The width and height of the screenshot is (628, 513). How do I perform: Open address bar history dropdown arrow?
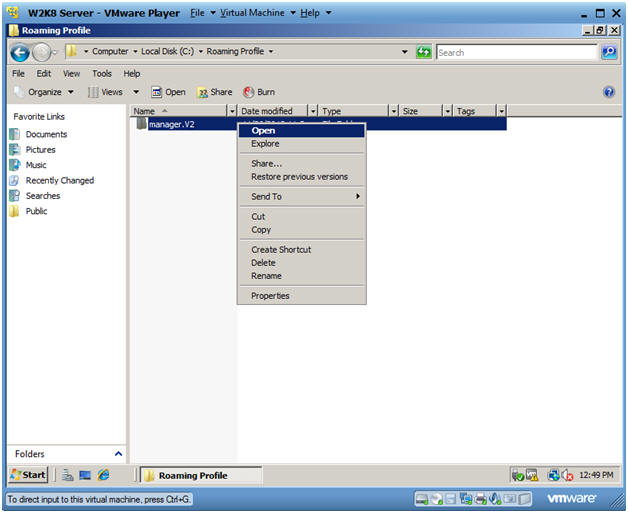(405, 52)
